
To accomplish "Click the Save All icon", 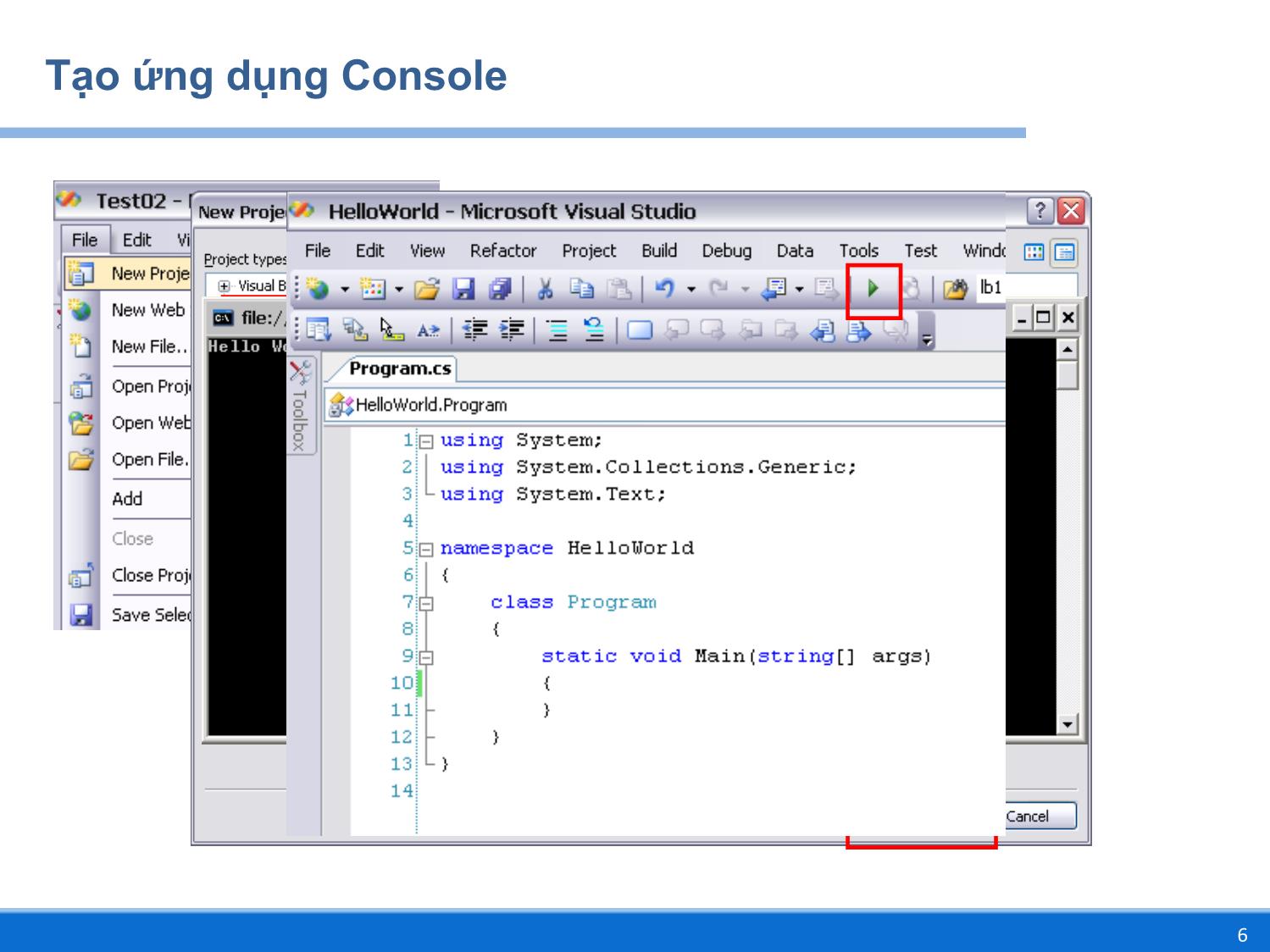I will click(x=501, y=290).
